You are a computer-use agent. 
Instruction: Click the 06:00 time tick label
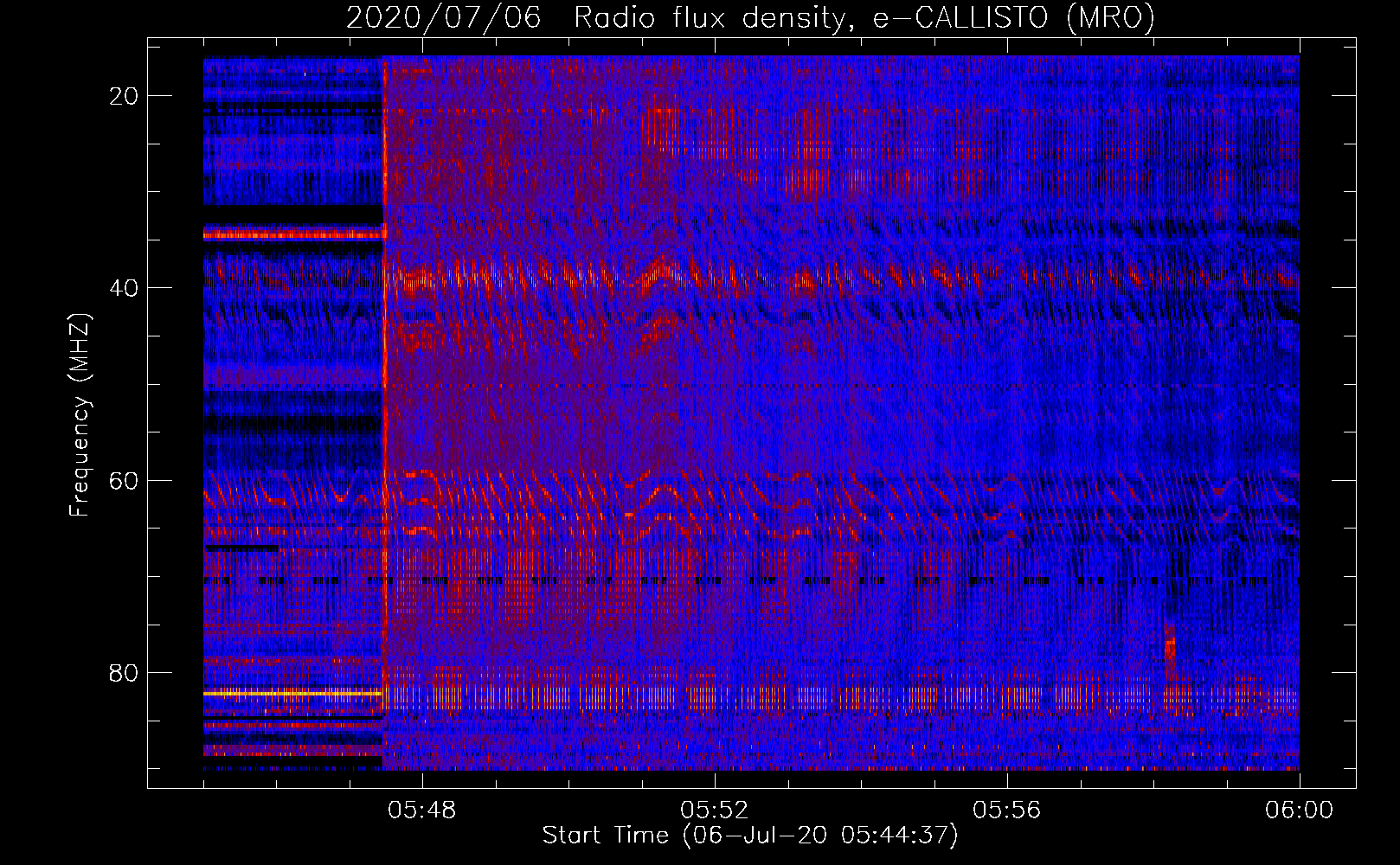[1300, 811]
